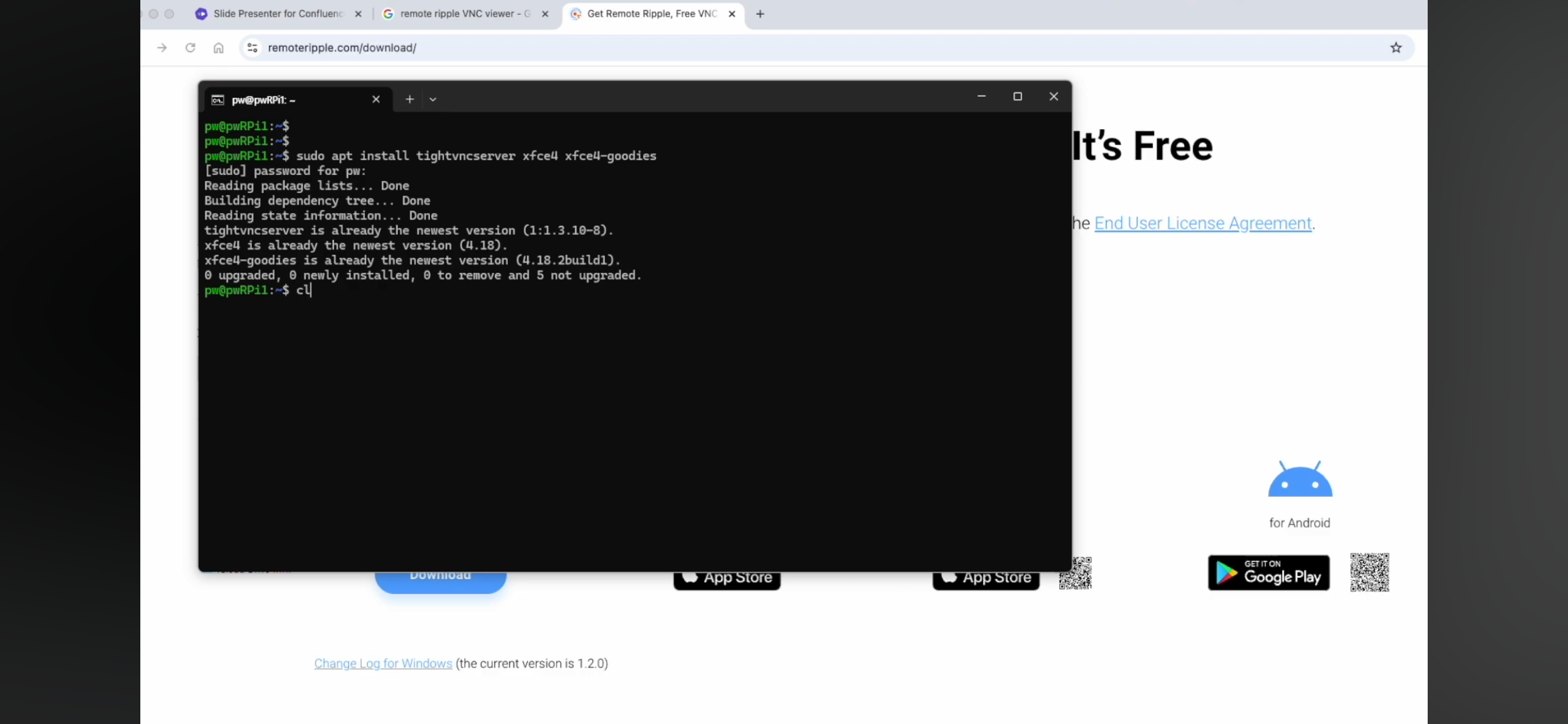Expand terminal profile dropdown chevron
Image resolution: width=1568 pixels, height=724 pixels.
pos(433,99)
